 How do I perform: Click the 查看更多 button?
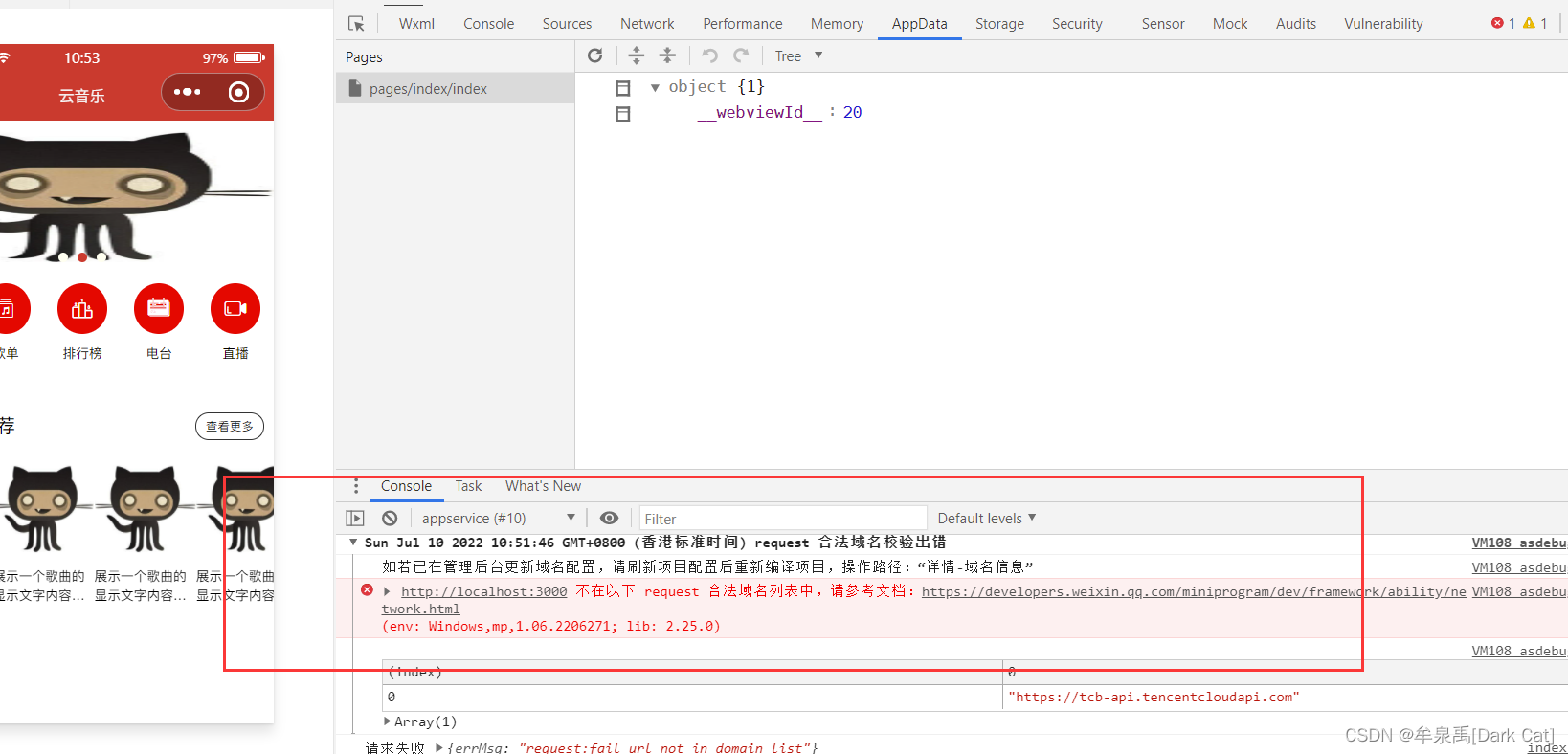(x=230, y=426)
